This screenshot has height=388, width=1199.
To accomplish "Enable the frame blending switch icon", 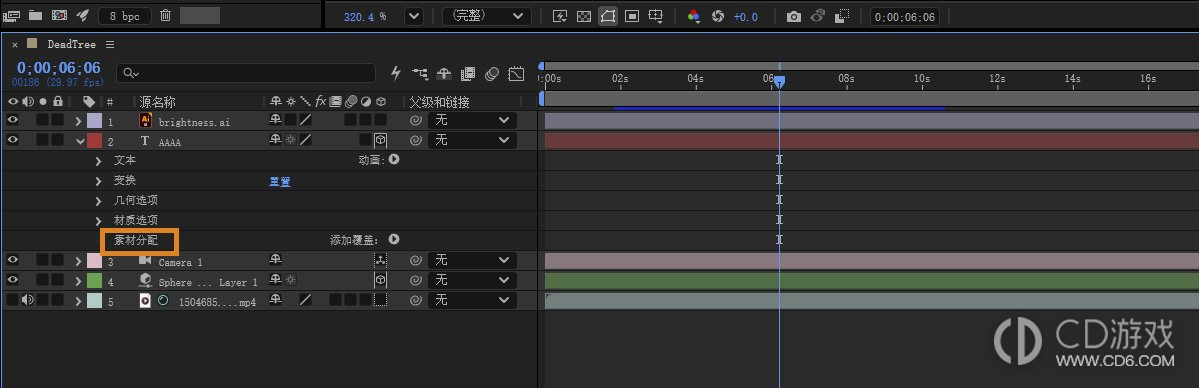I will 468,73.
